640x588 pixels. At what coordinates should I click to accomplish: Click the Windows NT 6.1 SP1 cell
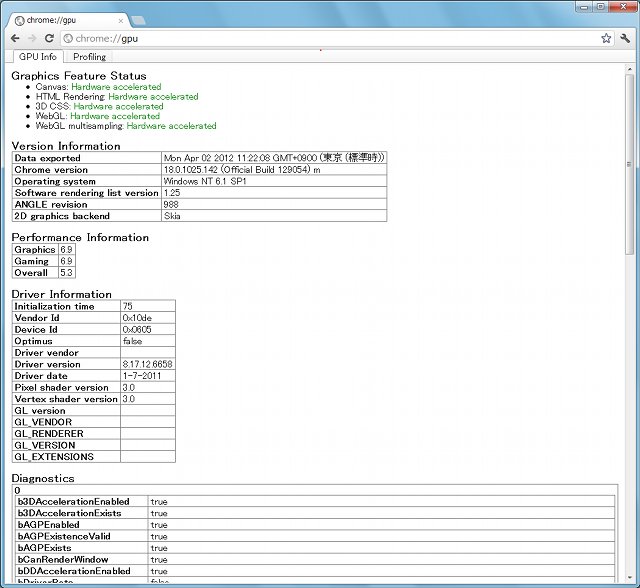pos(274,181)
